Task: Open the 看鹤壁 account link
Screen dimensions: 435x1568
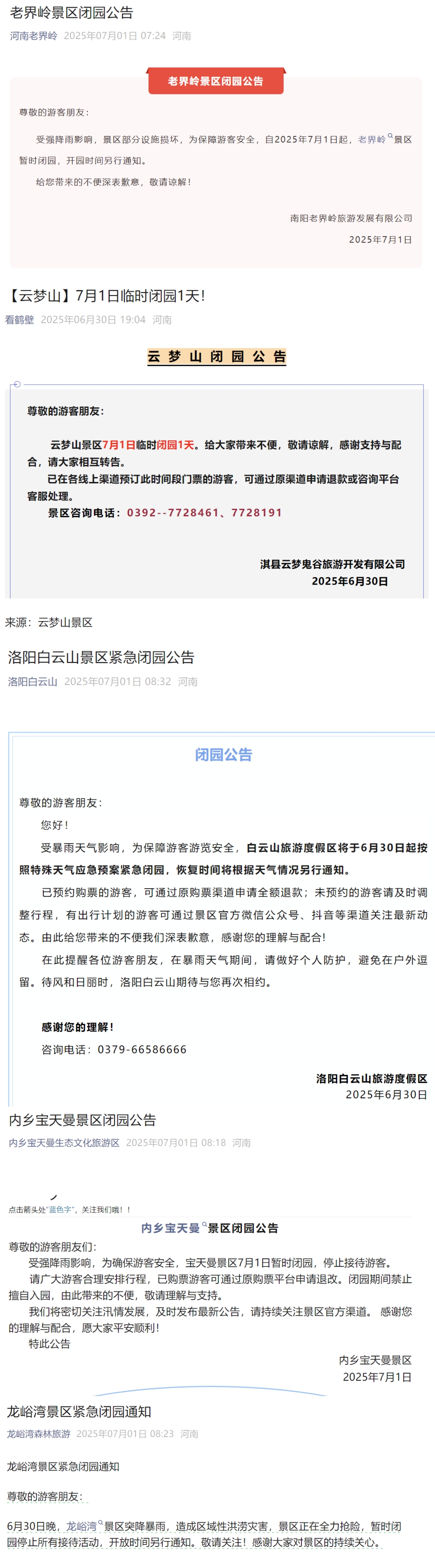Action: click(20, 320)
